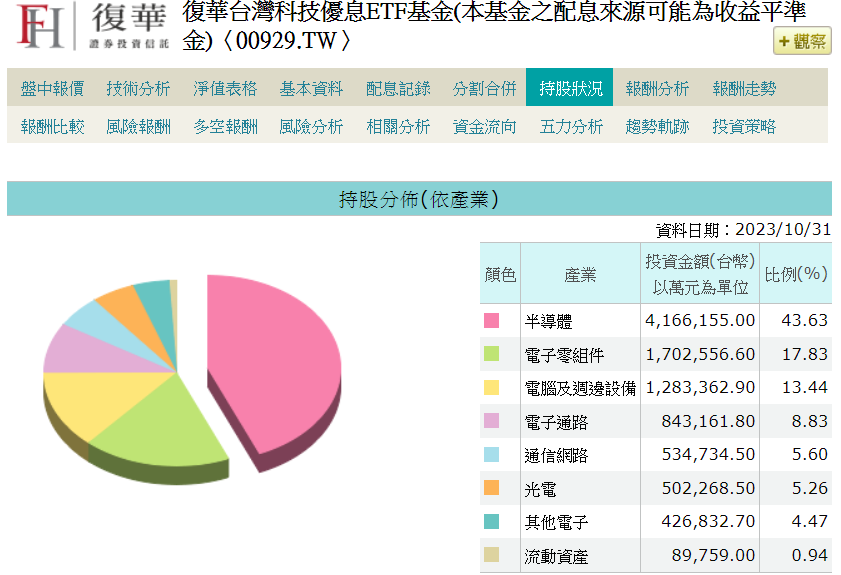This screenshot has height=575, width=841.
Task: Open the 報酬分析 tab
Action: coord(657,88)
